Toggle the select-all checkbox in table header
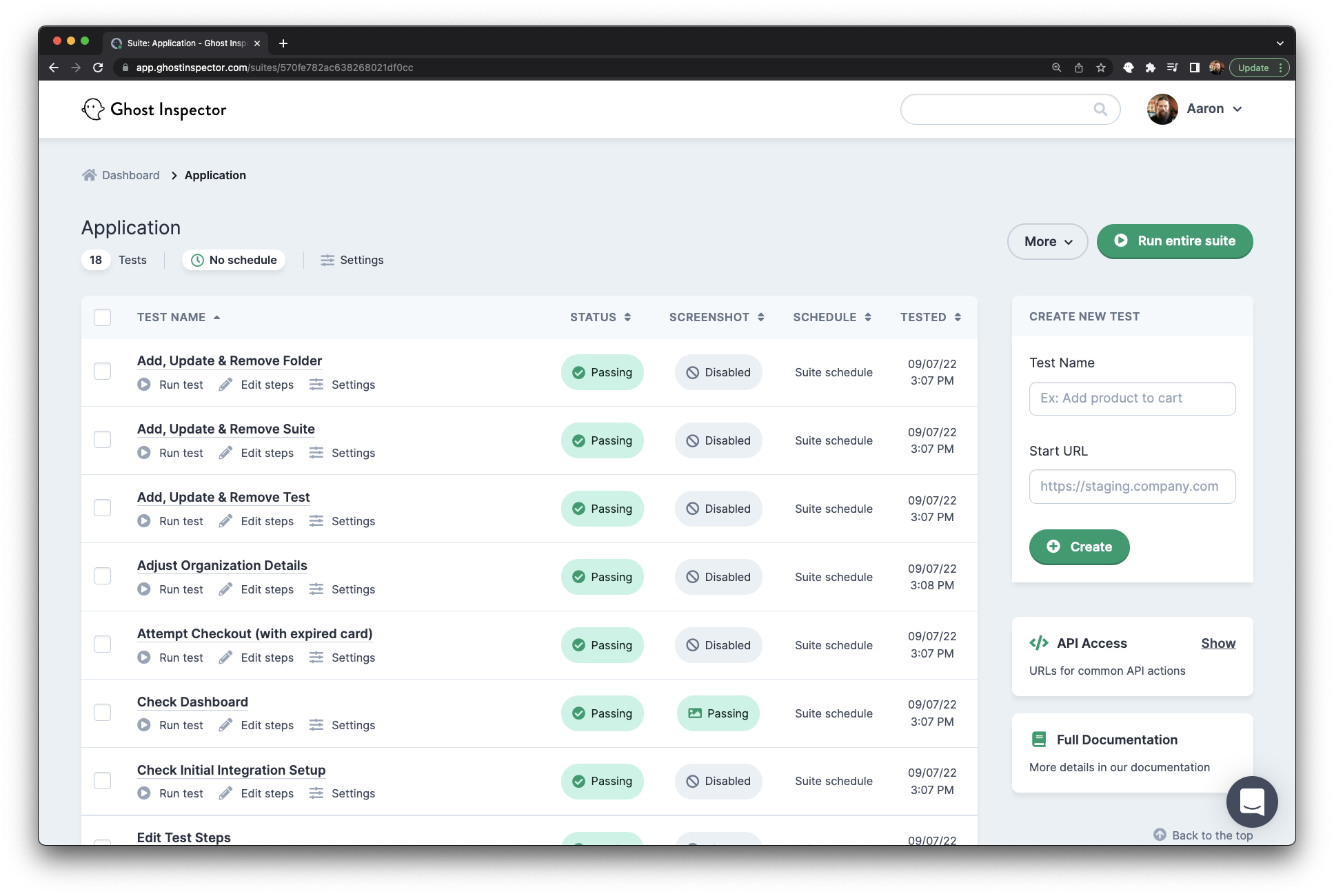The height and width of the screenshot is (896, 1334). pos(103,318)
